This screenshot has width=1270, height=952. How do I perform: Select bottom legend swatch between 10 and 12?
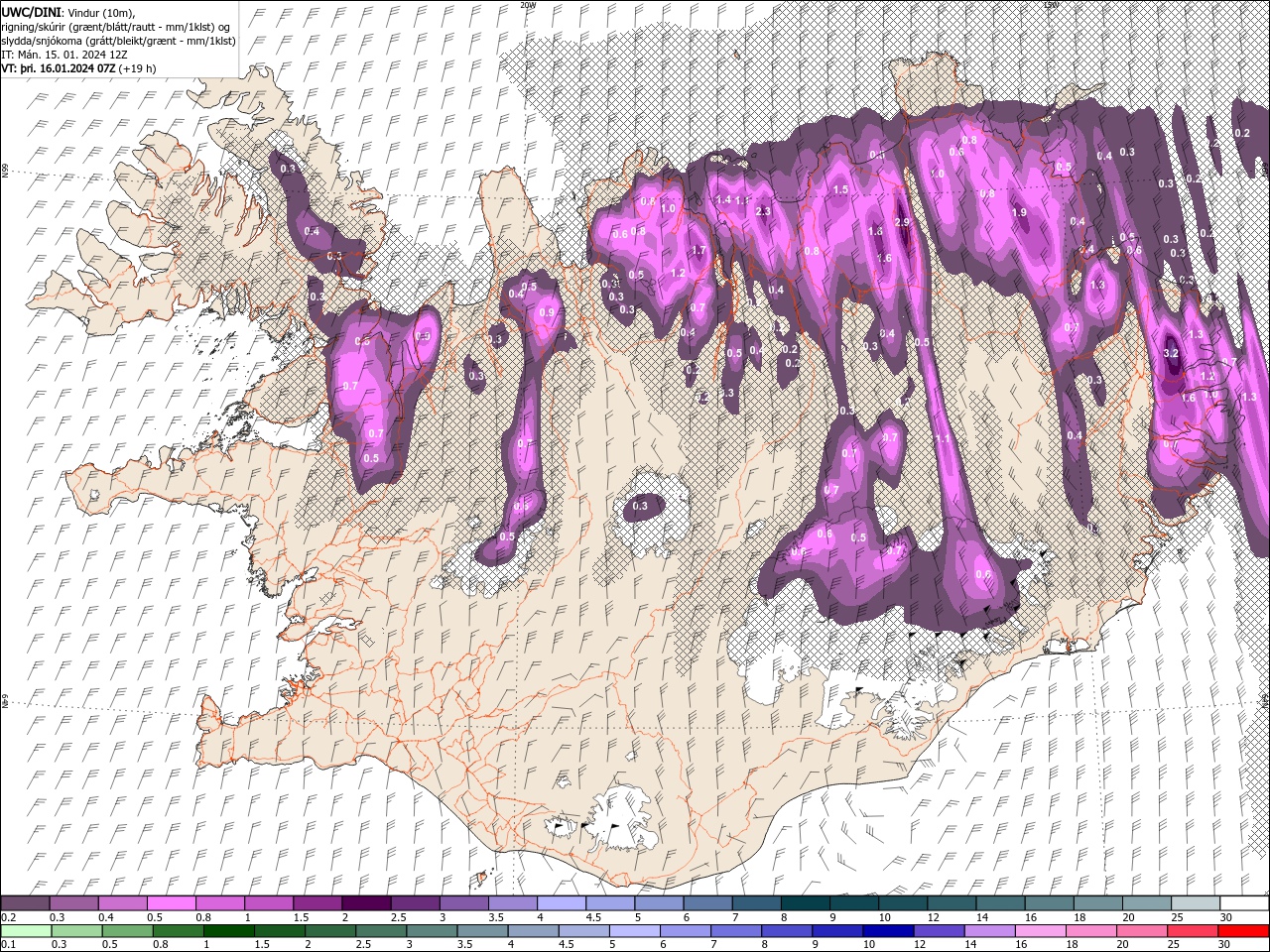coord(889,931)
